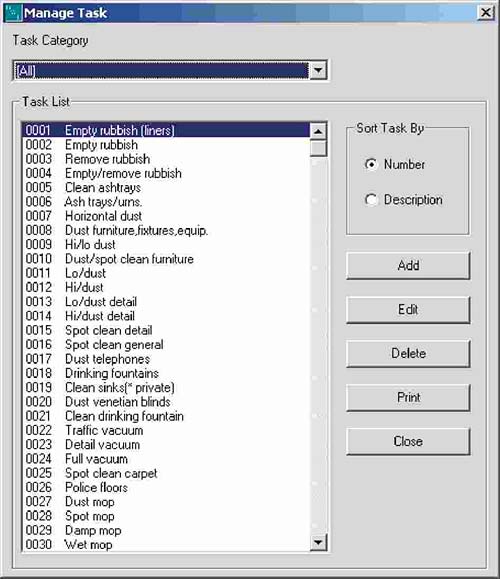
Task: Select task 0005 Clean ashtrays
Action: click(x=166, y=187)
